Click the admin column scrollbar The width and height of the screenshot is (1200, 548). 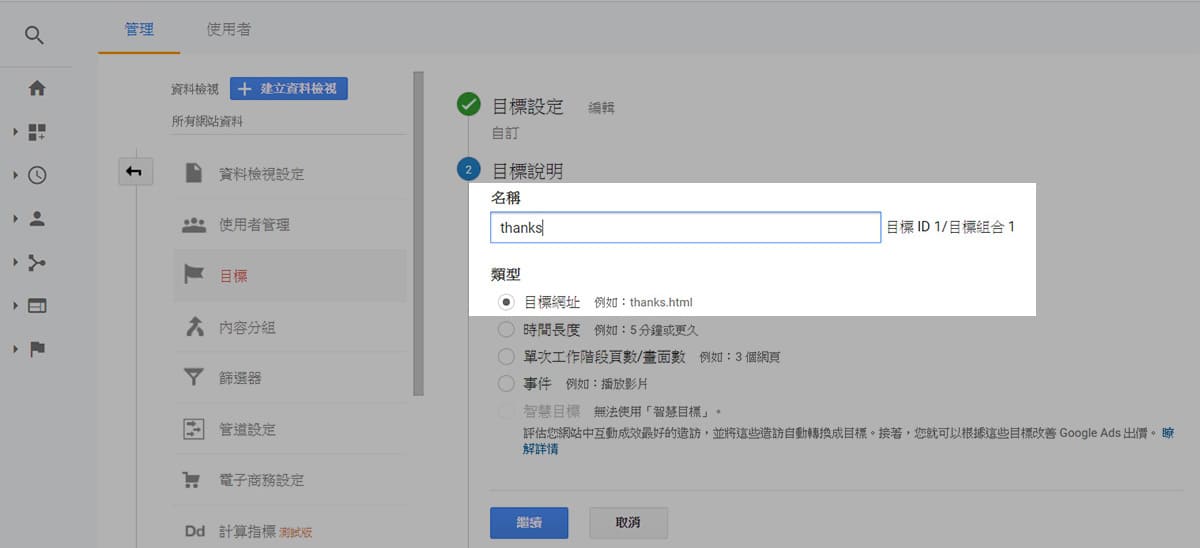click(418, 235)
